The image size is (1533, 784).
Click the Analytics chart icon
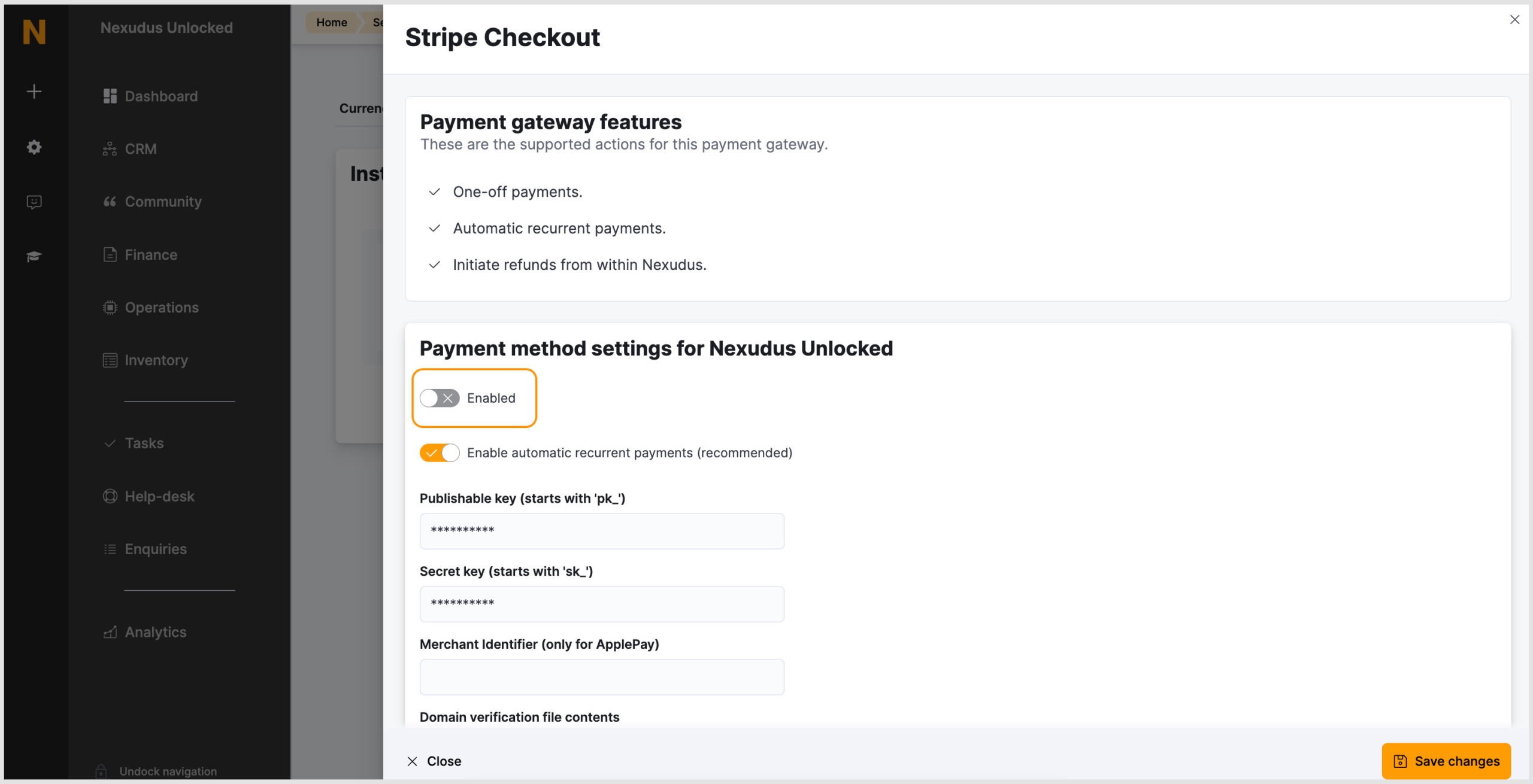coord(110,632)
